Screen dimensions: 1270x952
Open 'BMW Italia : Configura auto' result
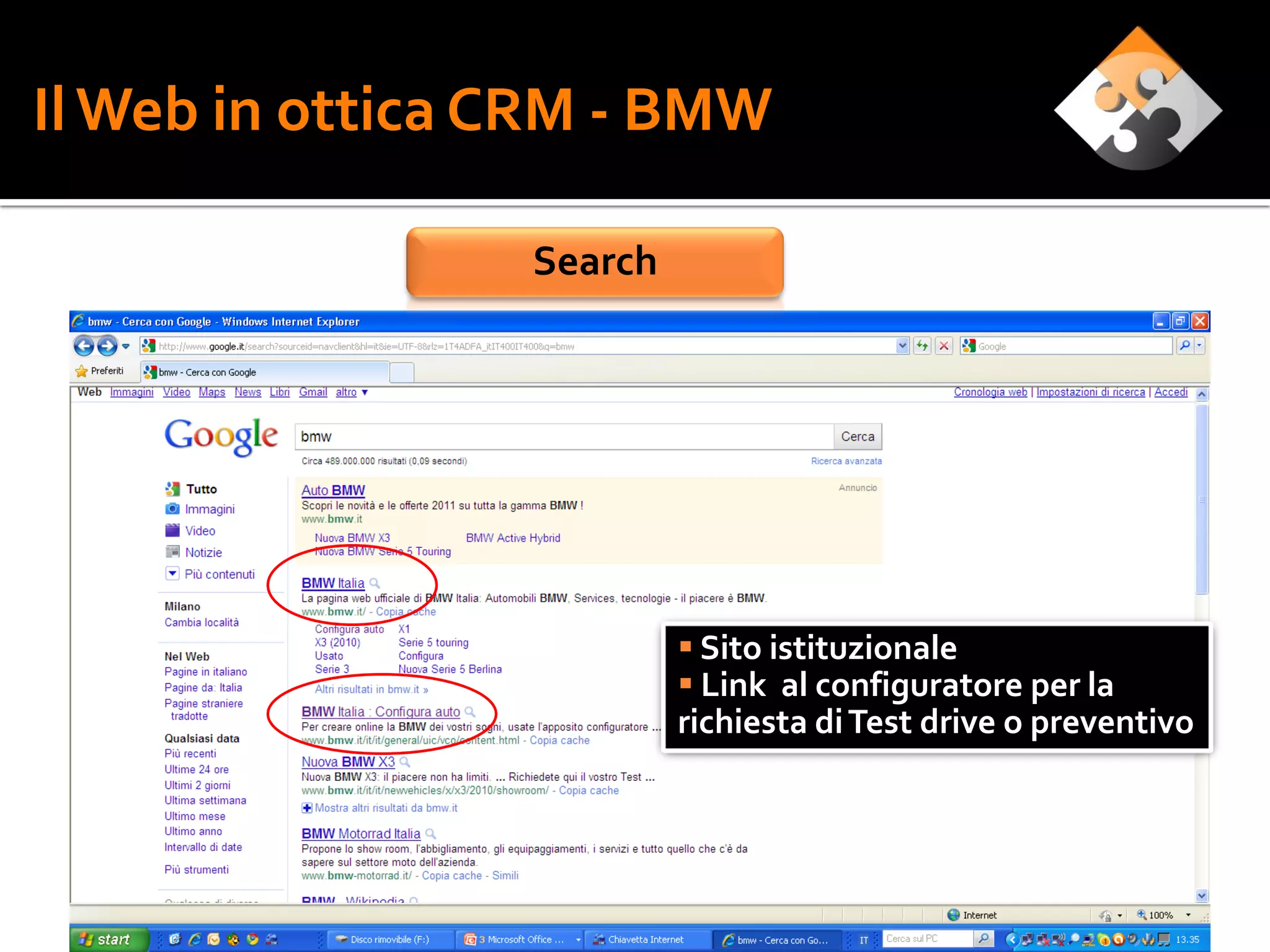(381, 712)
